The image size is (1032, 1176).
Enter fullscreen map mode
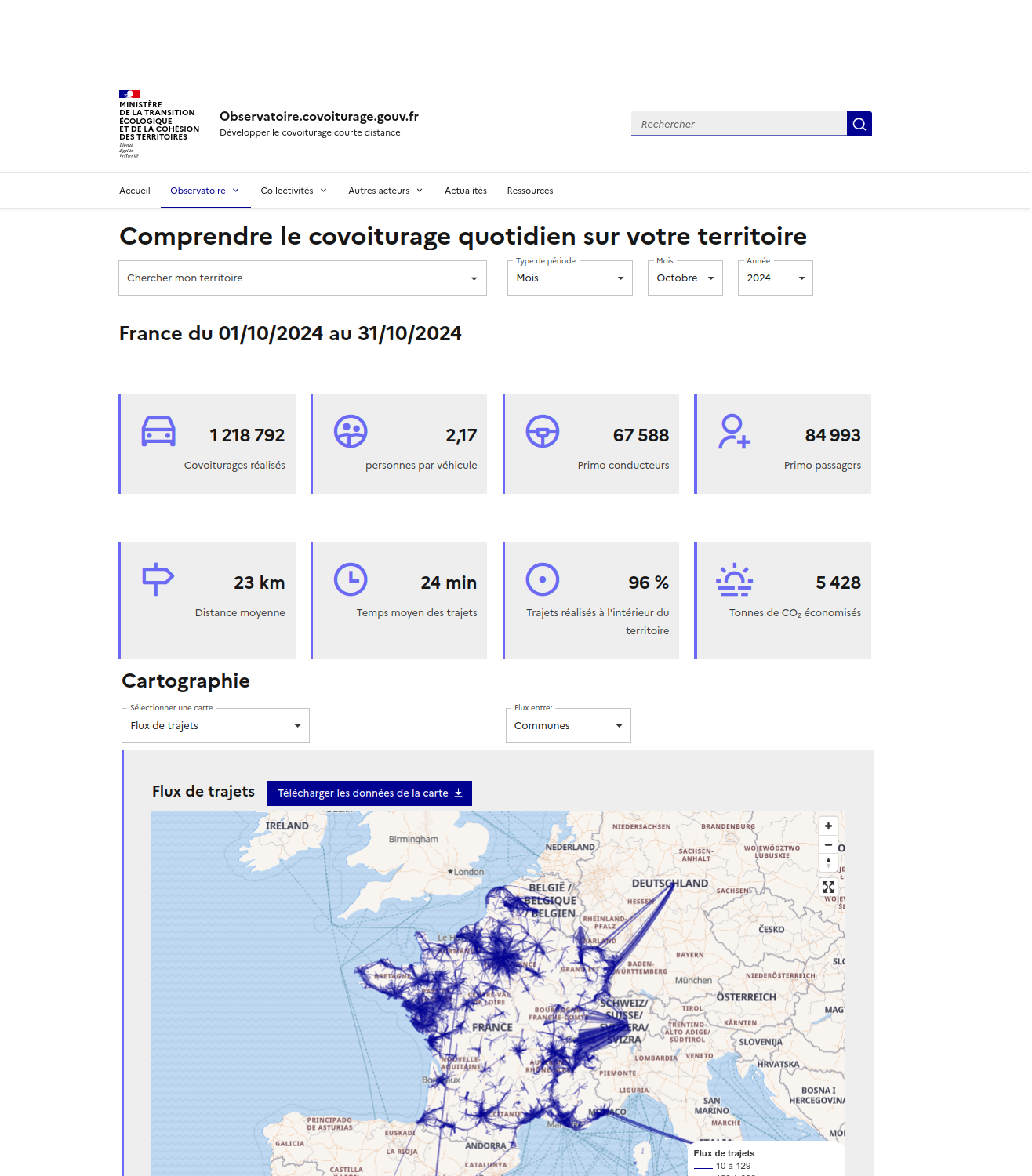(828, 887)
